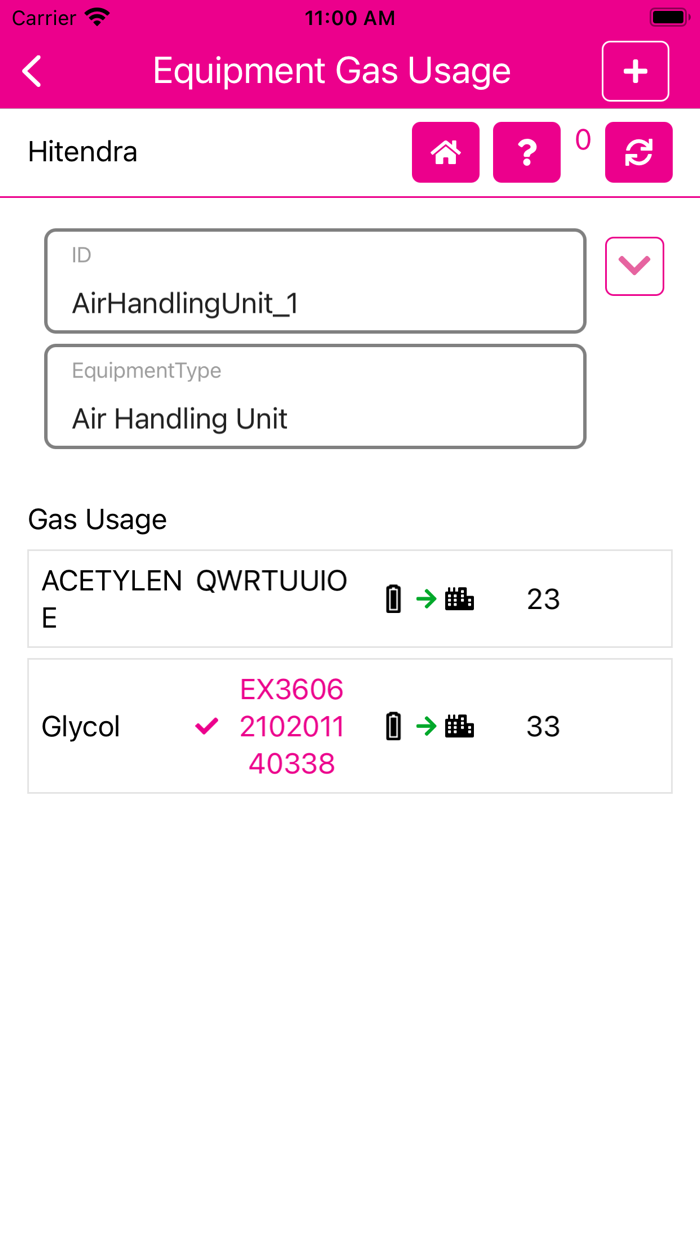Click the building icon on the Glycol row

(x=461, y=726)
